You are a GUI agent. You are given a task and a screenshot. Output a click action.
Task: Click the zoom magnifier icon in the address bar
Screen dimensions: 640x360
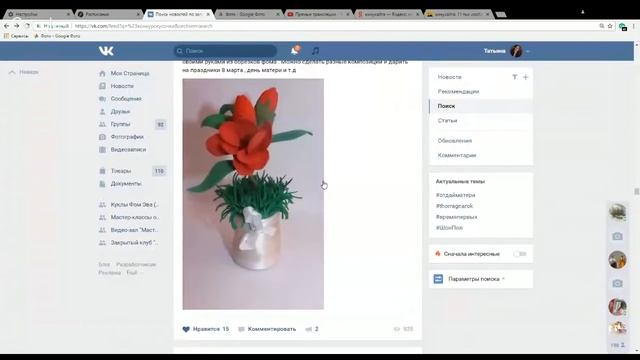click(602, 26)
